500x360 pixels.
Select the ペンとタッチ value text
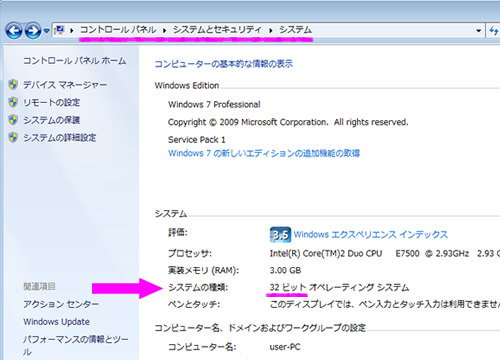[385, 304]
